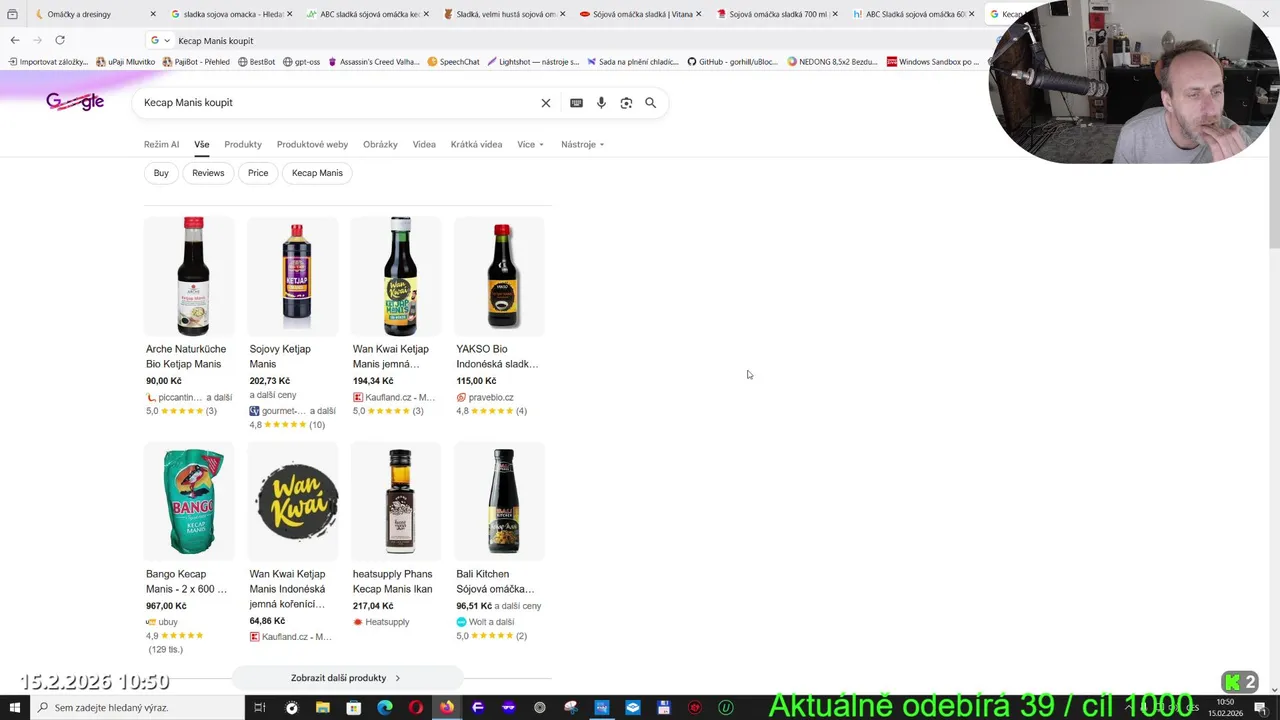
Task: Clear the Google search box text
Action: tap(546, 103)
